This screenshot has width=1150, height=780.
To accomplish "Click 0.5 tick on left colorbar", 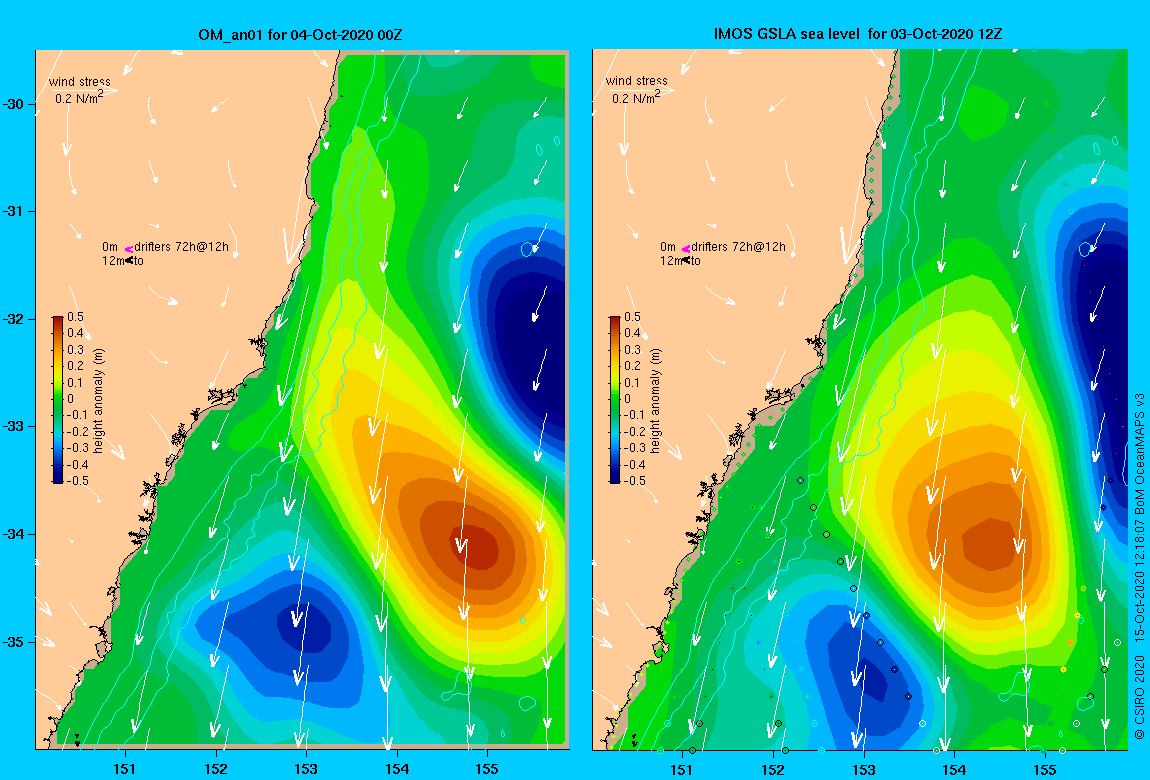I will point(76,317).
